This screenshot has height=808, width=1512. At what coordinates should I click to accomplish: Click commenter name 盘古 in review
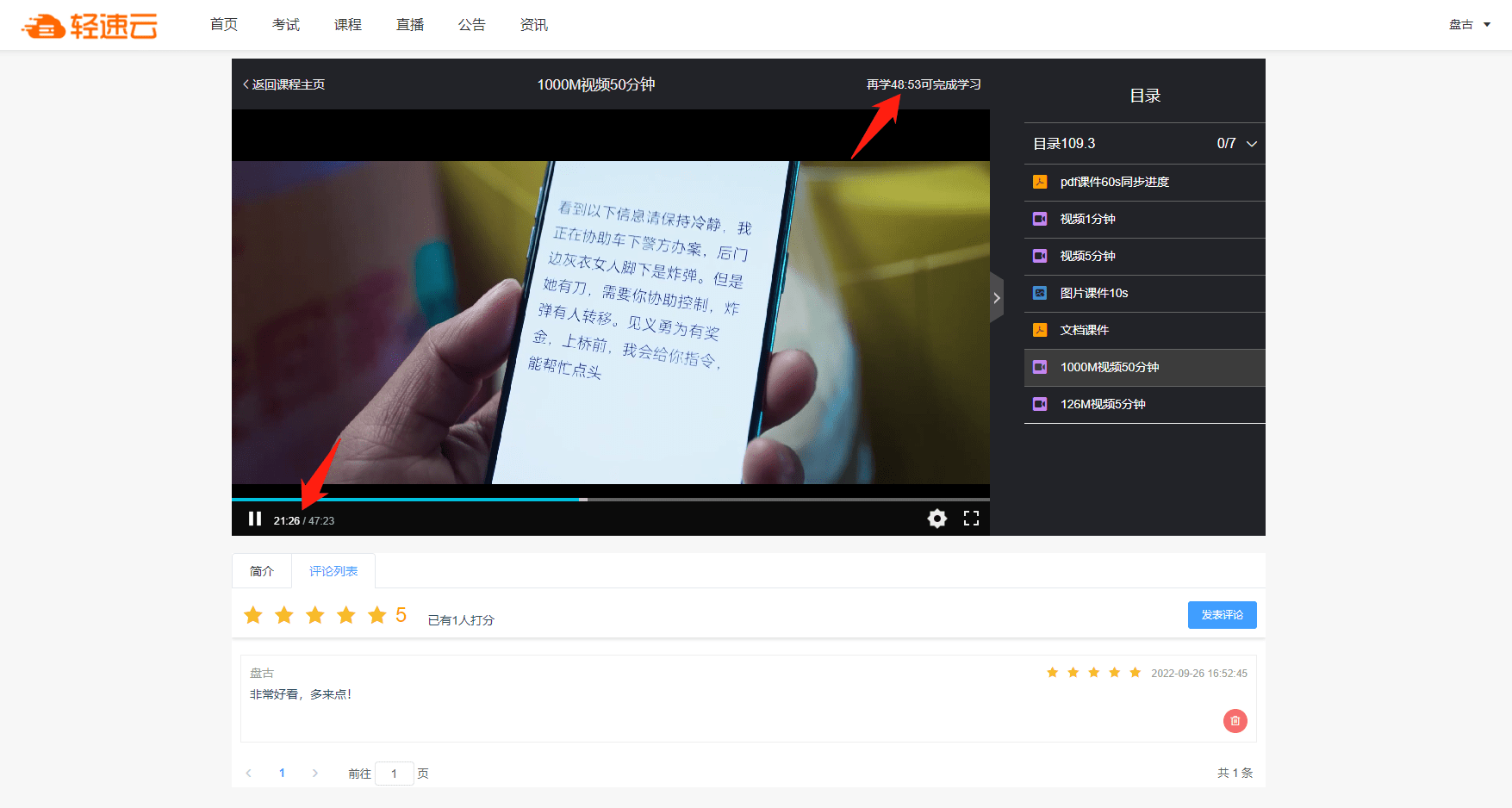[x=262, y=674]
